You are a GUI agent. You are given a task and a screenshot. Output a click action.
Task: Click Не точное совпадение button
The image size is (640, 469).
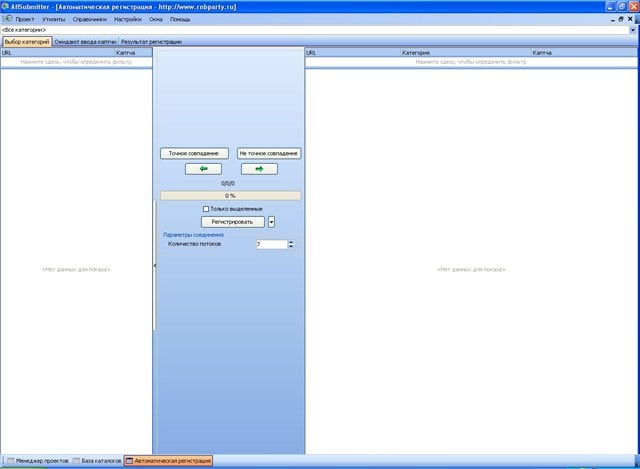pos(269,153)
